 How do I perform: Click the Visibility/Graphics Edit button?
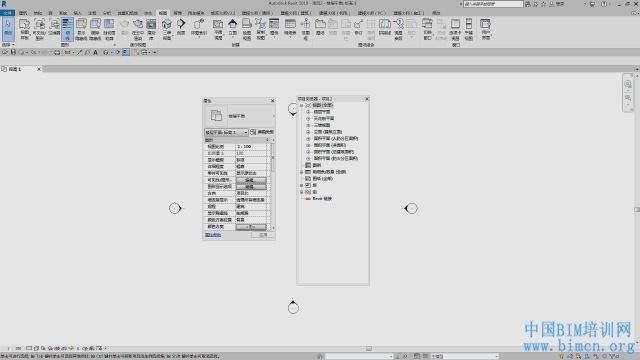click(251, 180)
